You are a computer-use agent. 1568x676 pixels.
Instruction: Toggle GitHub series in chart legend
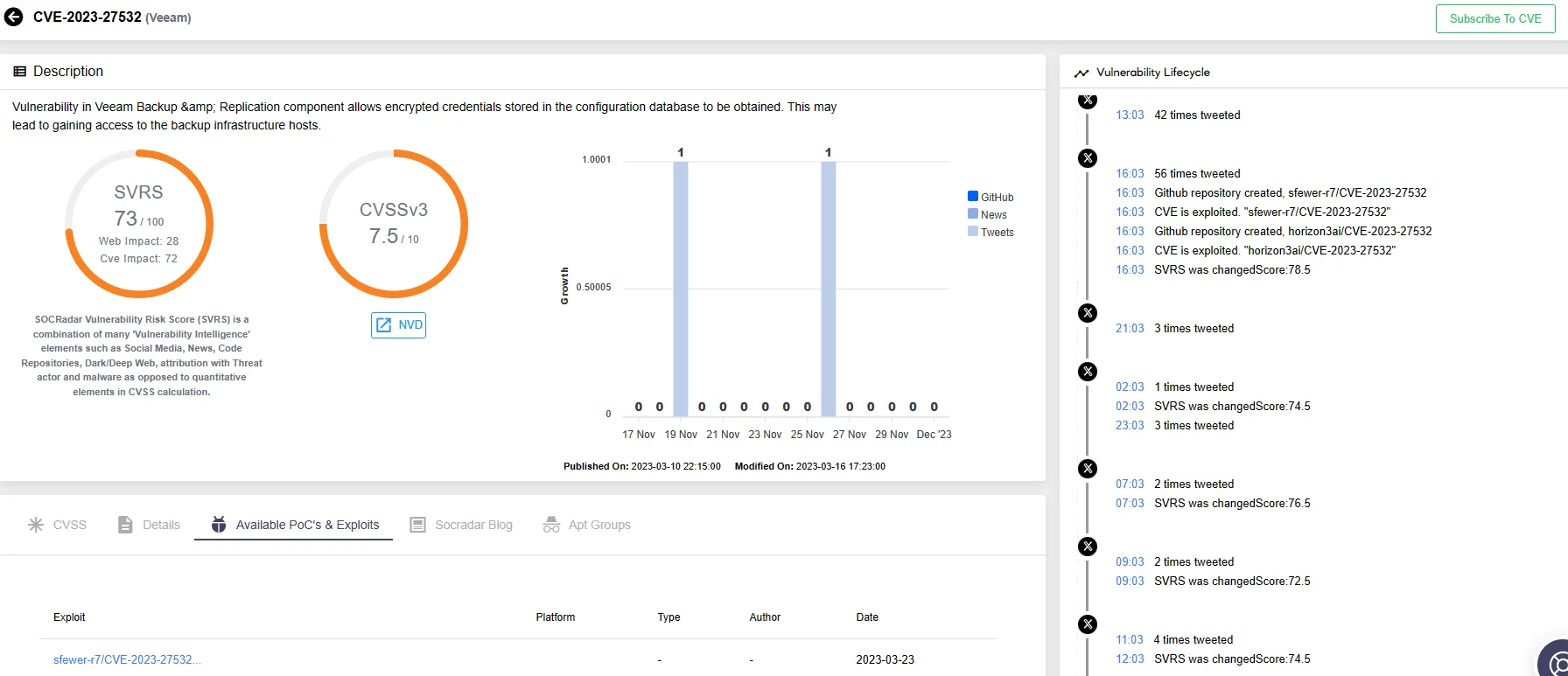(x=990, y=198)
